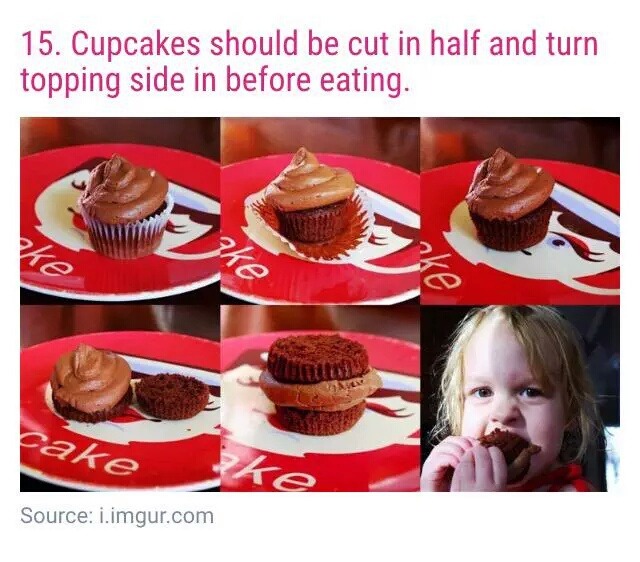Click the frosting swirl on the wrapped cupcake
Image resolution: width=640 pixels, height=562 pixels.
pyautogui.click(x=124, y=186)
